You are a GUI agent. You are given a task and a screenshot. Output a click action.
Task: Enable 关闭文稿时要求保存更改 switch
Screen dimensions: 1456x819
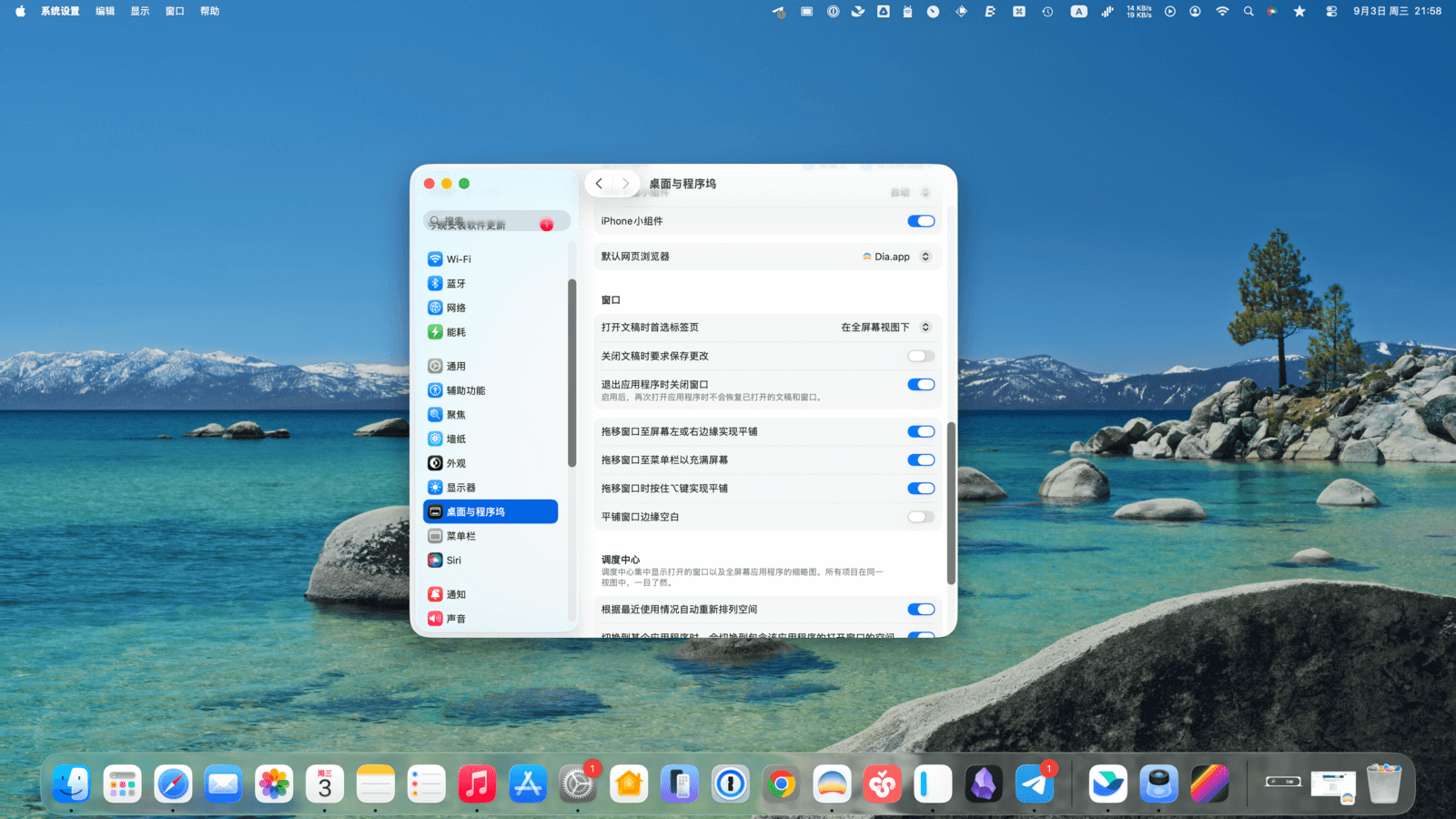[x=920, y=356]
